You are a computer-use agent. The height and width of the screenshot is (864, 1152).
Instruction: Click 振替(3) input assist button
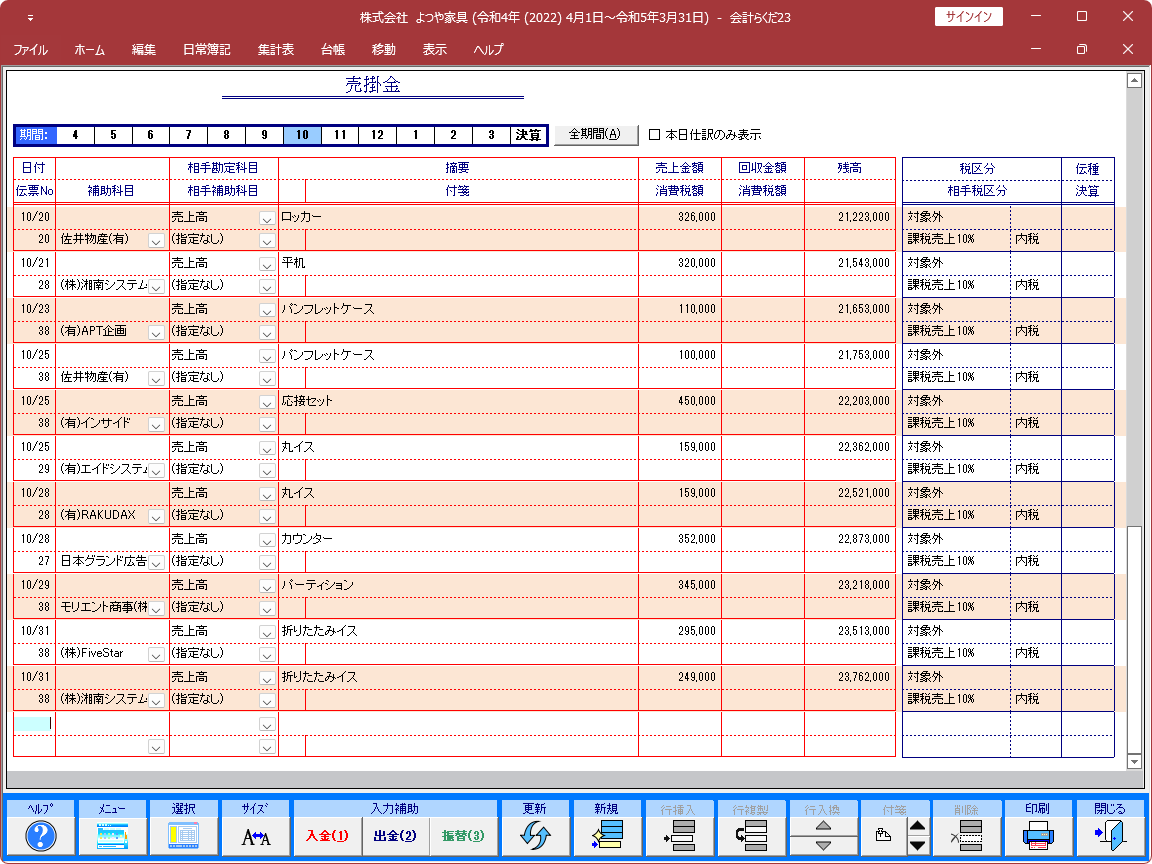[464, 836]
